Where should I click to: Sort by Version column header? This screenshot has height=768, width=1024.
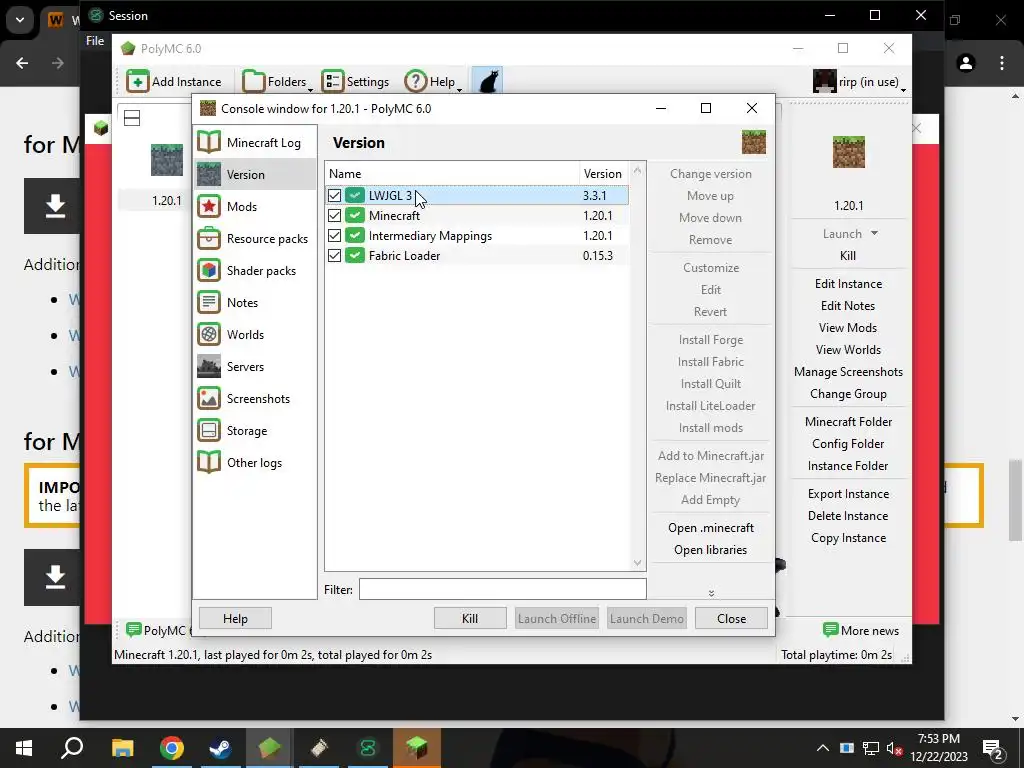pyautogui.click(x=602, y=174)
